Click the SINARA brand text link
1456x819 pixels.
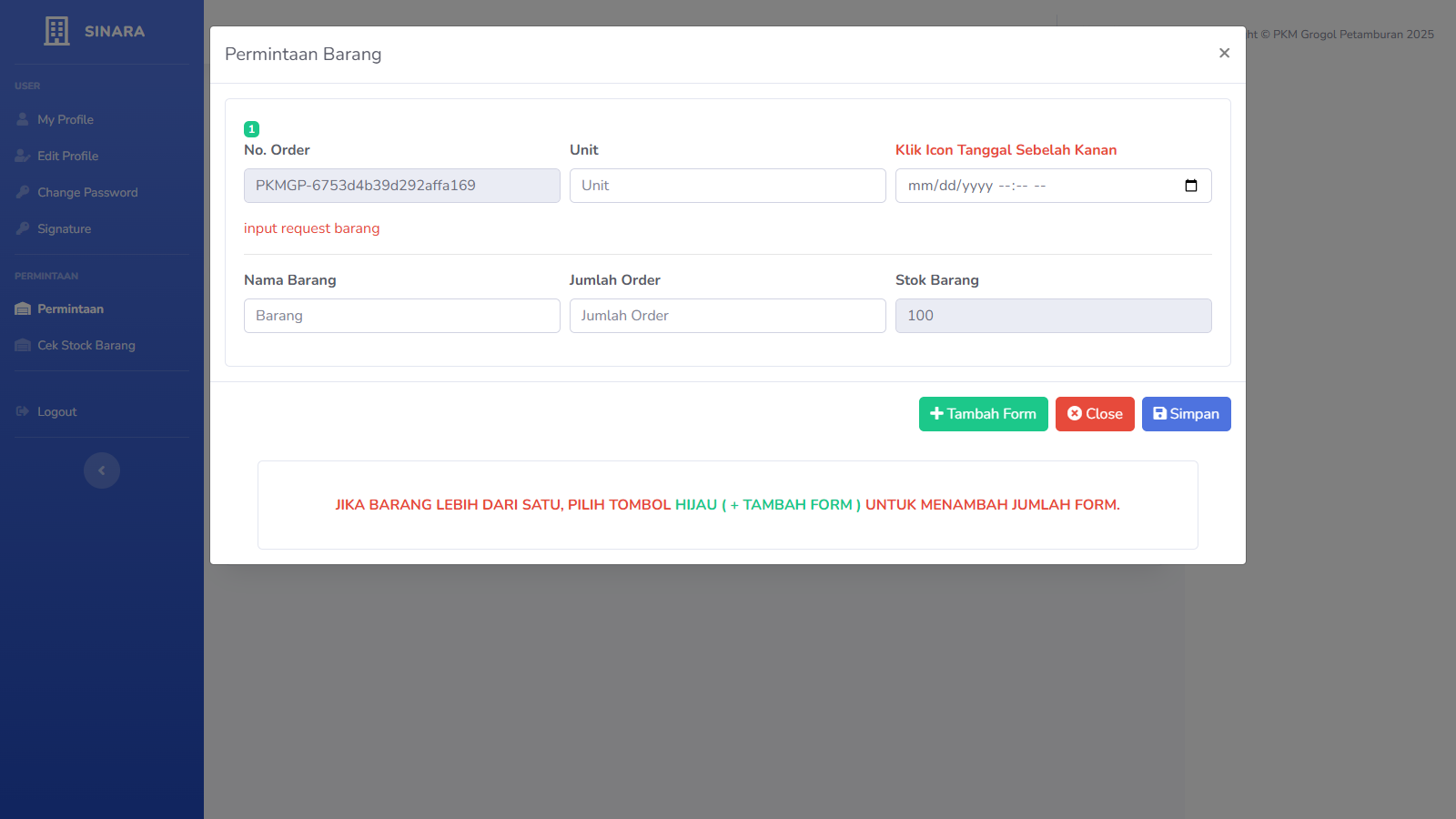coord(115,31)
